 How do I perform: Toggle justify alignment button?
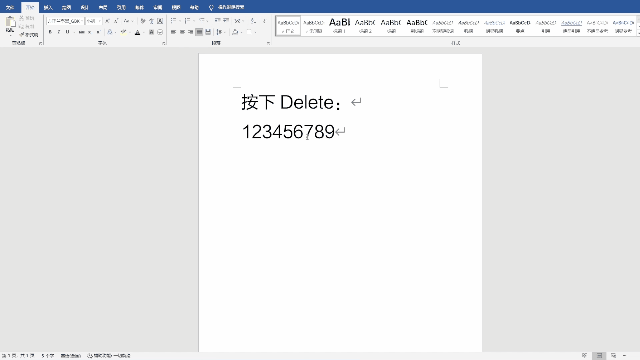[199, 32]
